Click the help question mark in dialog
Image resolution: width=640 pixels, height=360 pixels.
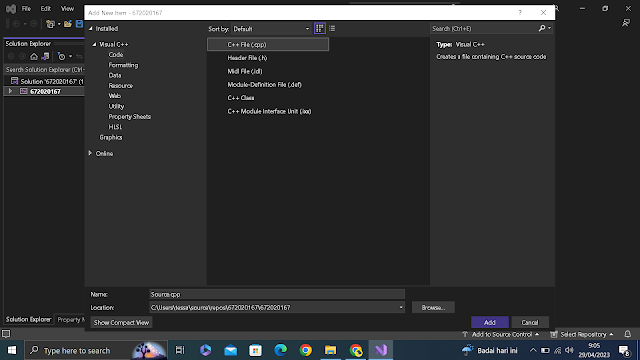[520, 13]
